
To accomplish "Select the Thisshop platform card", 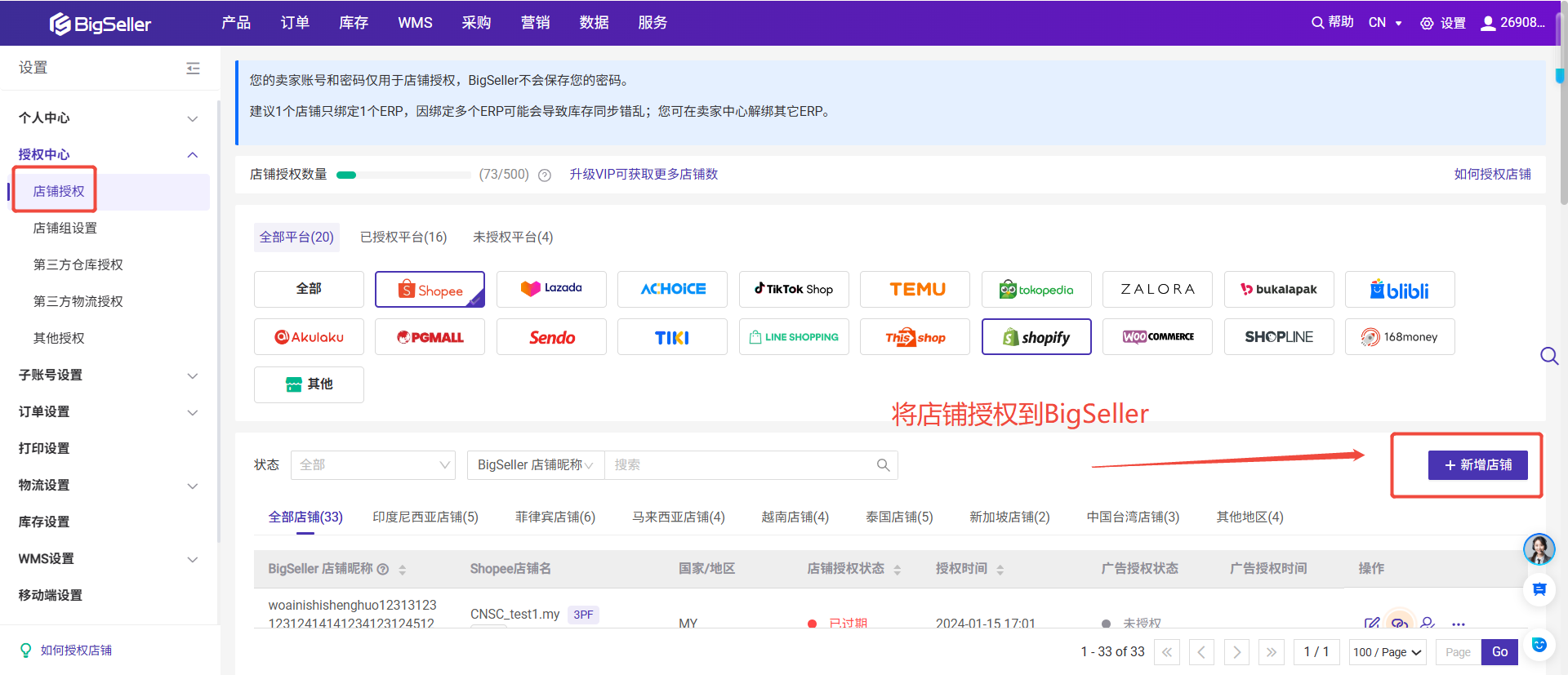I will click(x=915, y=336).
